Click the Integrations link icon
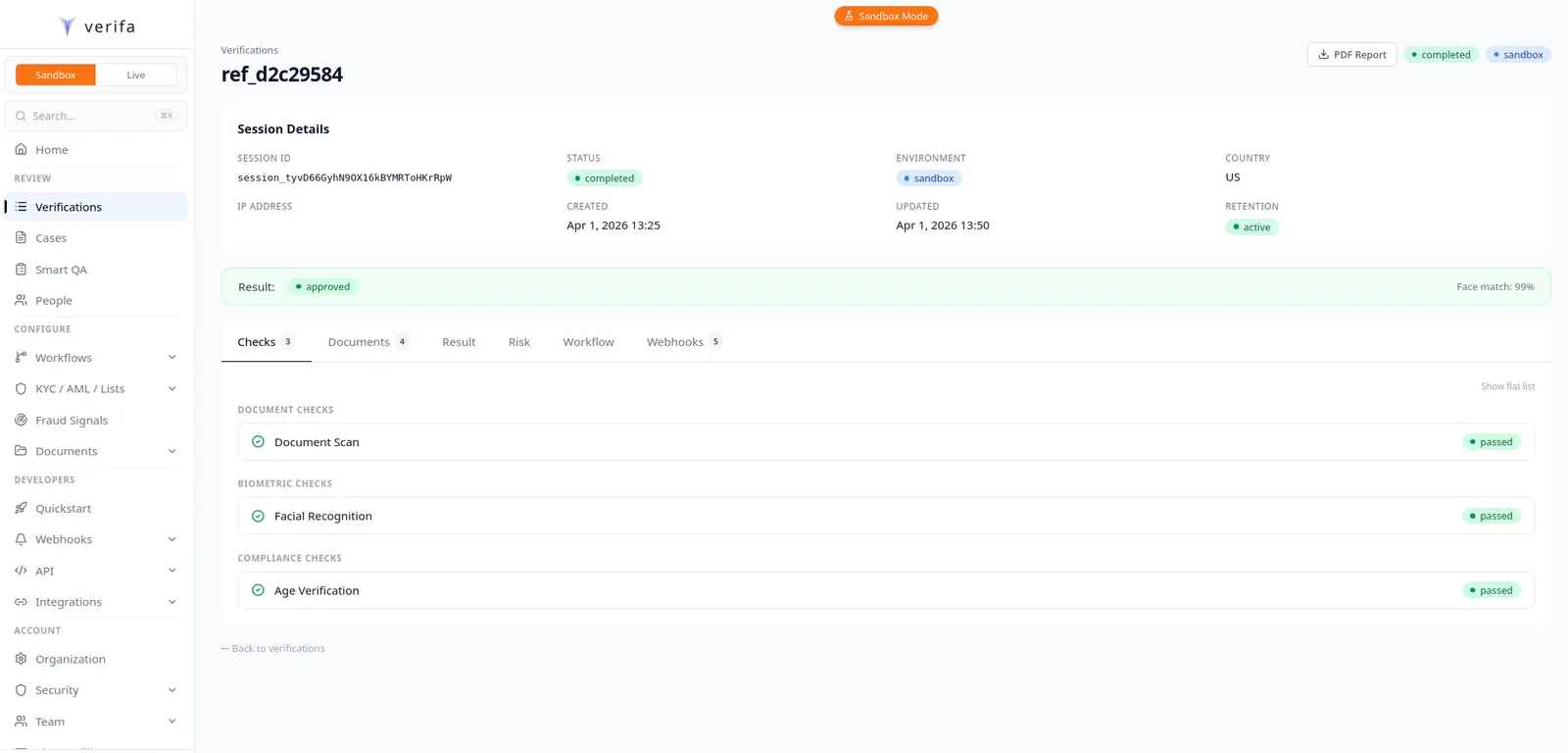The image size is (1568, 753). point(21,602)
